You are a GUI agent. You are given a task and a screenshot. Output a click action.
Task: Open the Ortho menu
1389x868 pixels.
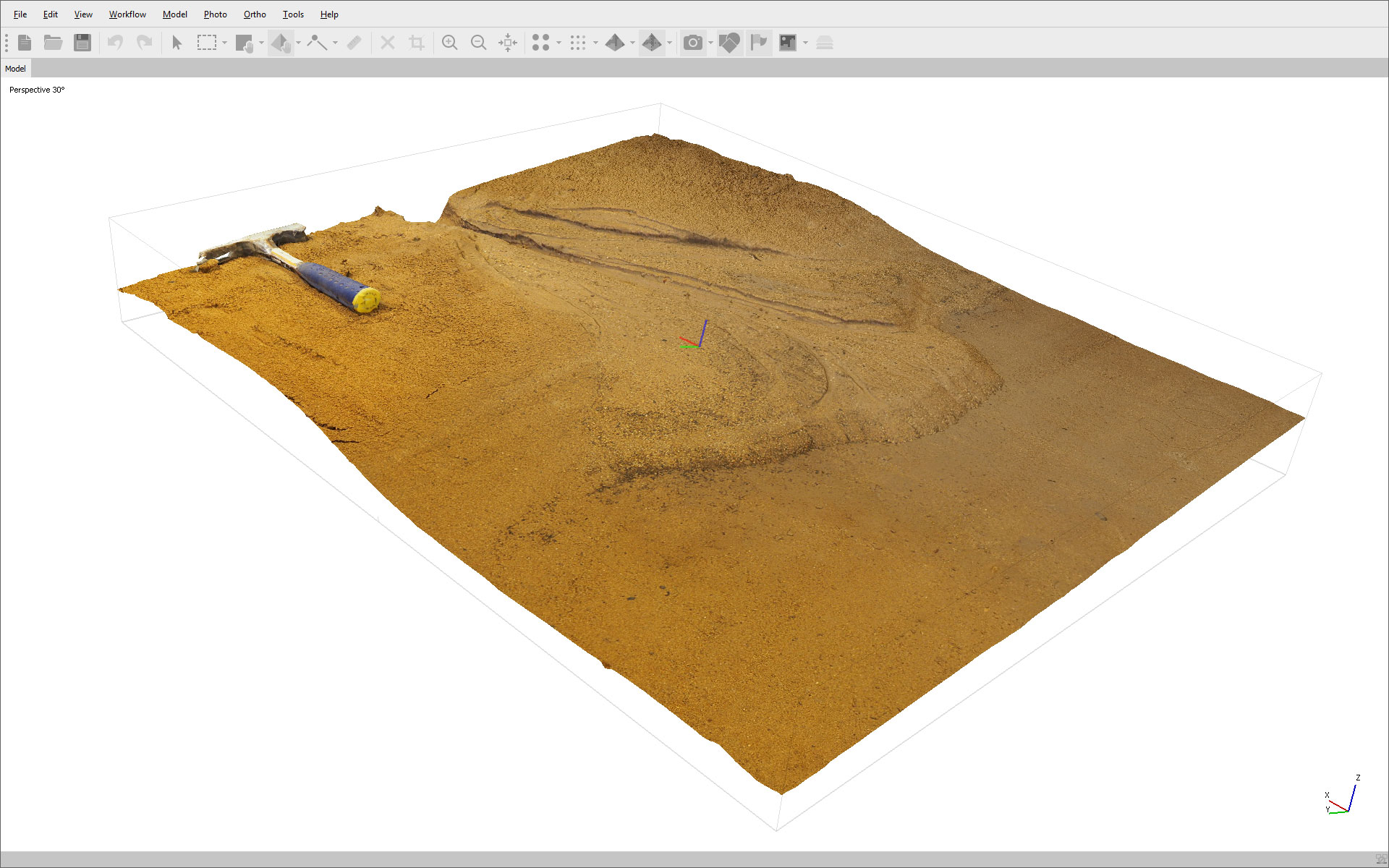[255, 14]
